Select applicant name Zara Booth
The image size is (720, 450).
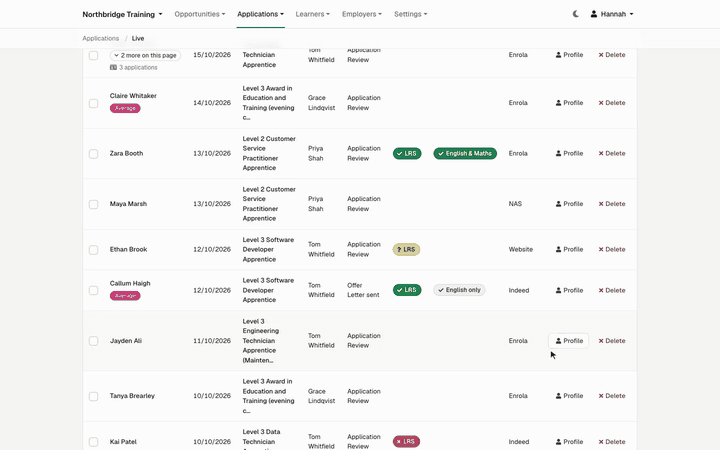click(x=126, y=153)
